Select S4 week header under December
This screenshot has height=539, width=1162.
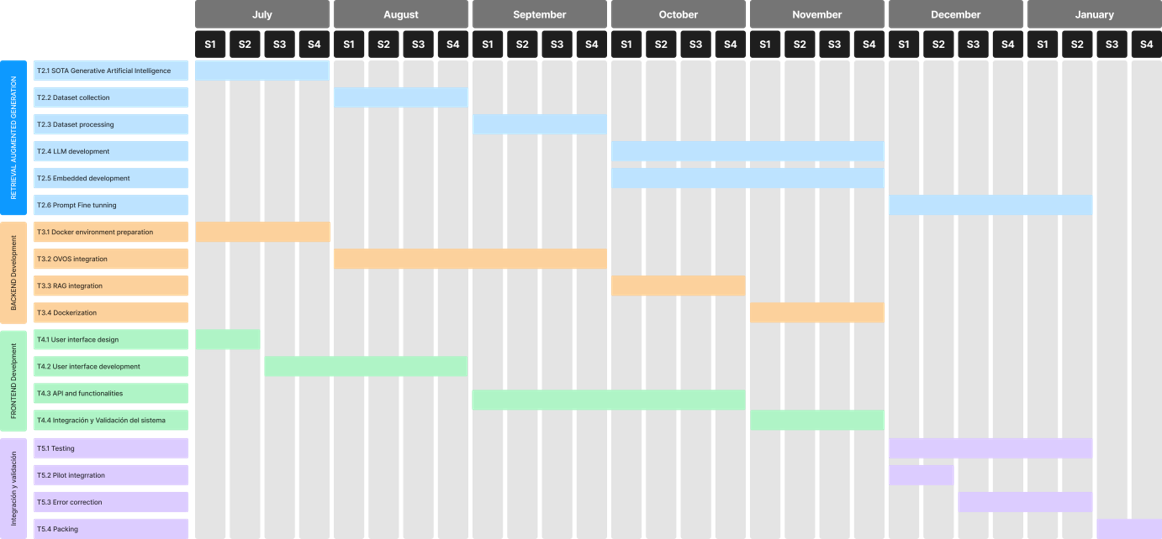pyautogui.click(x=1007, y=44)
